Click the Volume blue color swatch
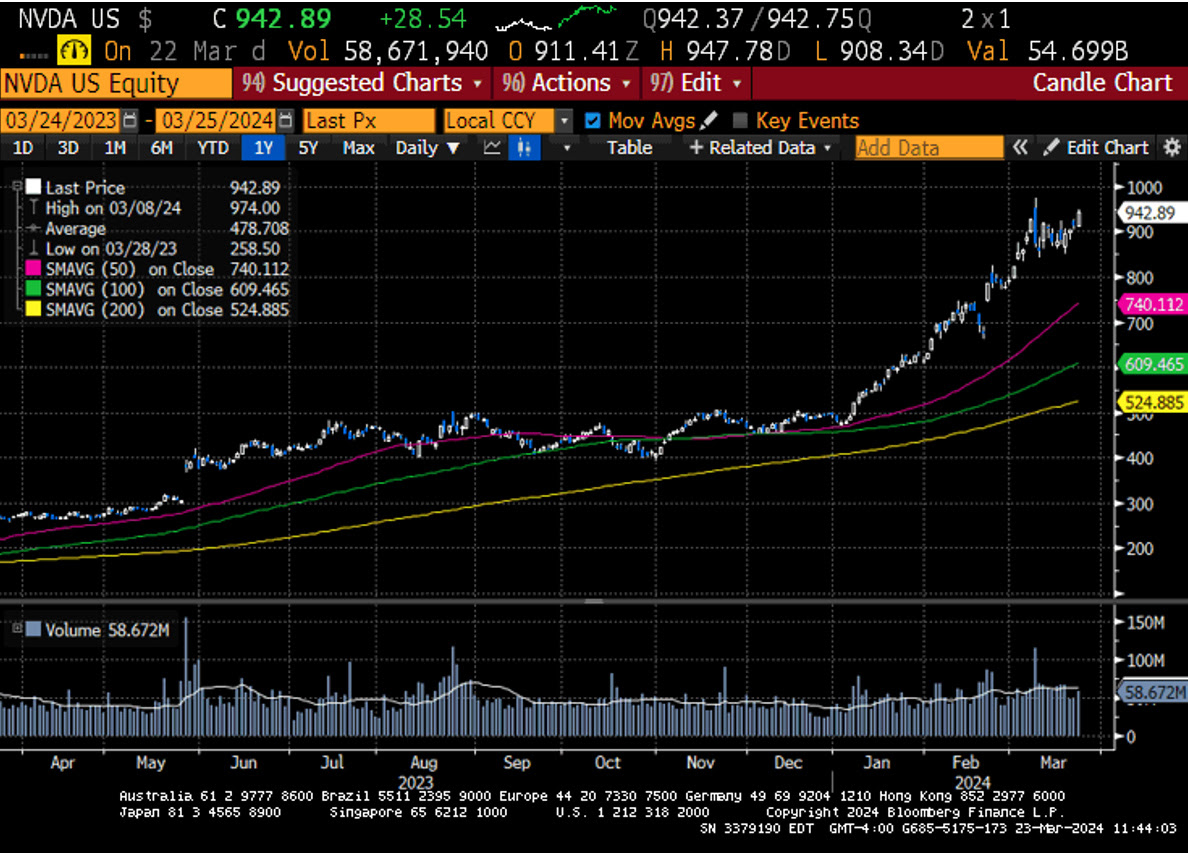The image size is (1188, 853). (x=33, y=629)
